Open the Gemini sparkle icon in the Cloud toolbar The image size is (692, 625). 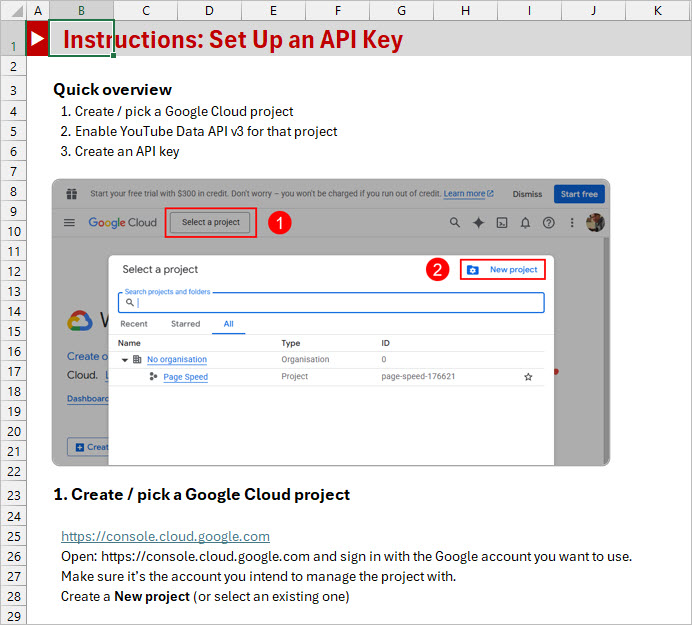(478, 222)
